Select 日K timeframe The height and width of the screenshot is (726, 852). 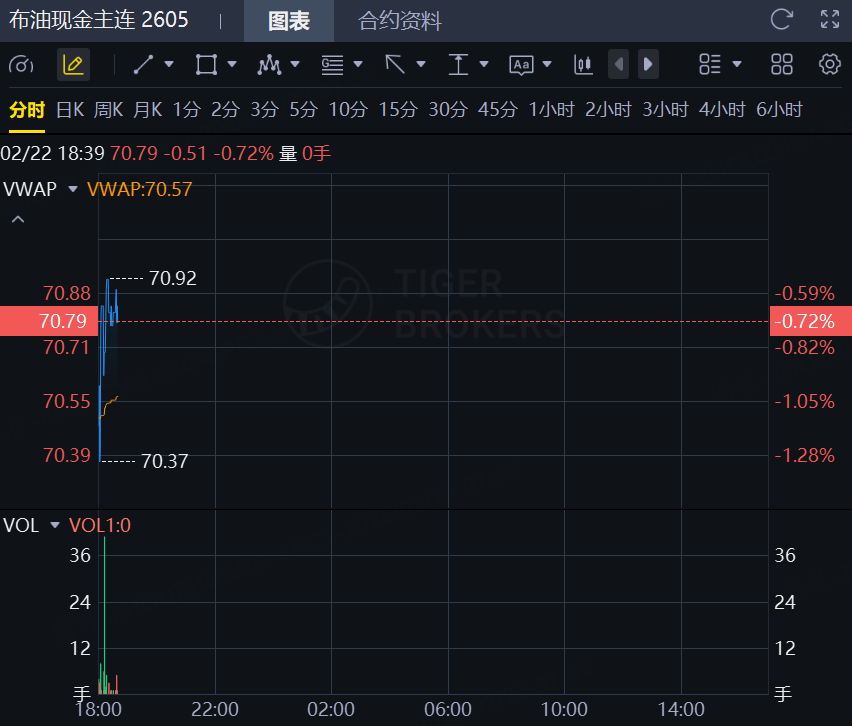[70, 110]
